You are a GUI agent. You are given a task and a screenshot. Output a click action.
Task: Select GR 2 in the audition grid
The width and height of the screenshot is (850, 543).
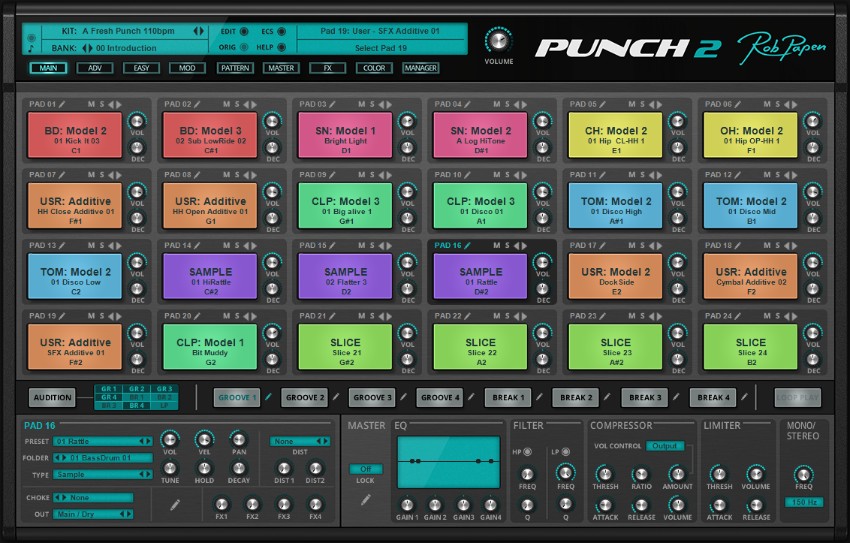pyautogui.click(x=136, y=389)
